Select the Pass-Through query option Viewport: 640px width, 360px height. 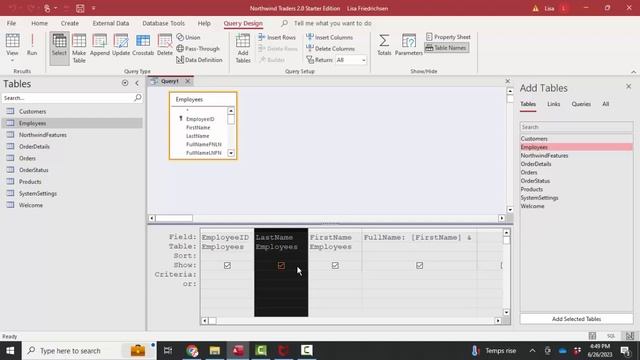(198, 49)
